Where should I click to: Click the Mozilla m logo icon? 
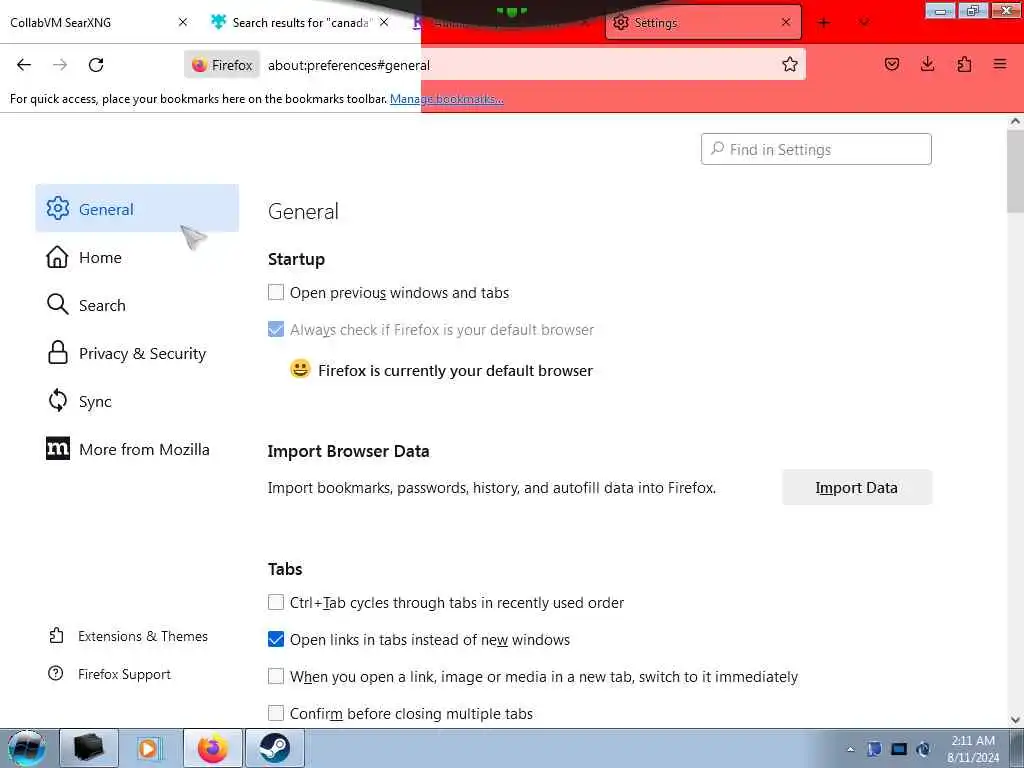(x=57, y=449)
